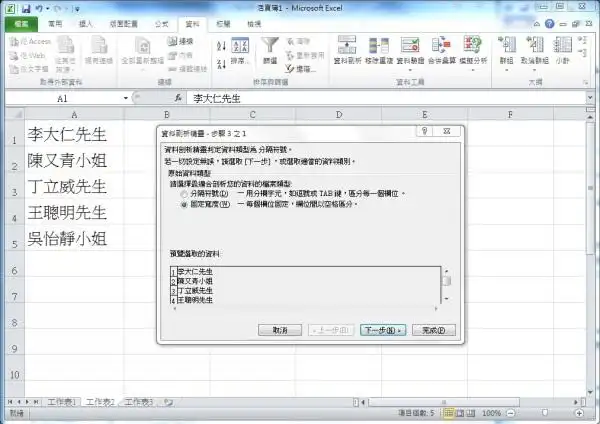Select the Delimited (分隔符號) radio option
Viewport: 600px width, 424px height.
pyautogui.click(x=184, y=194)
